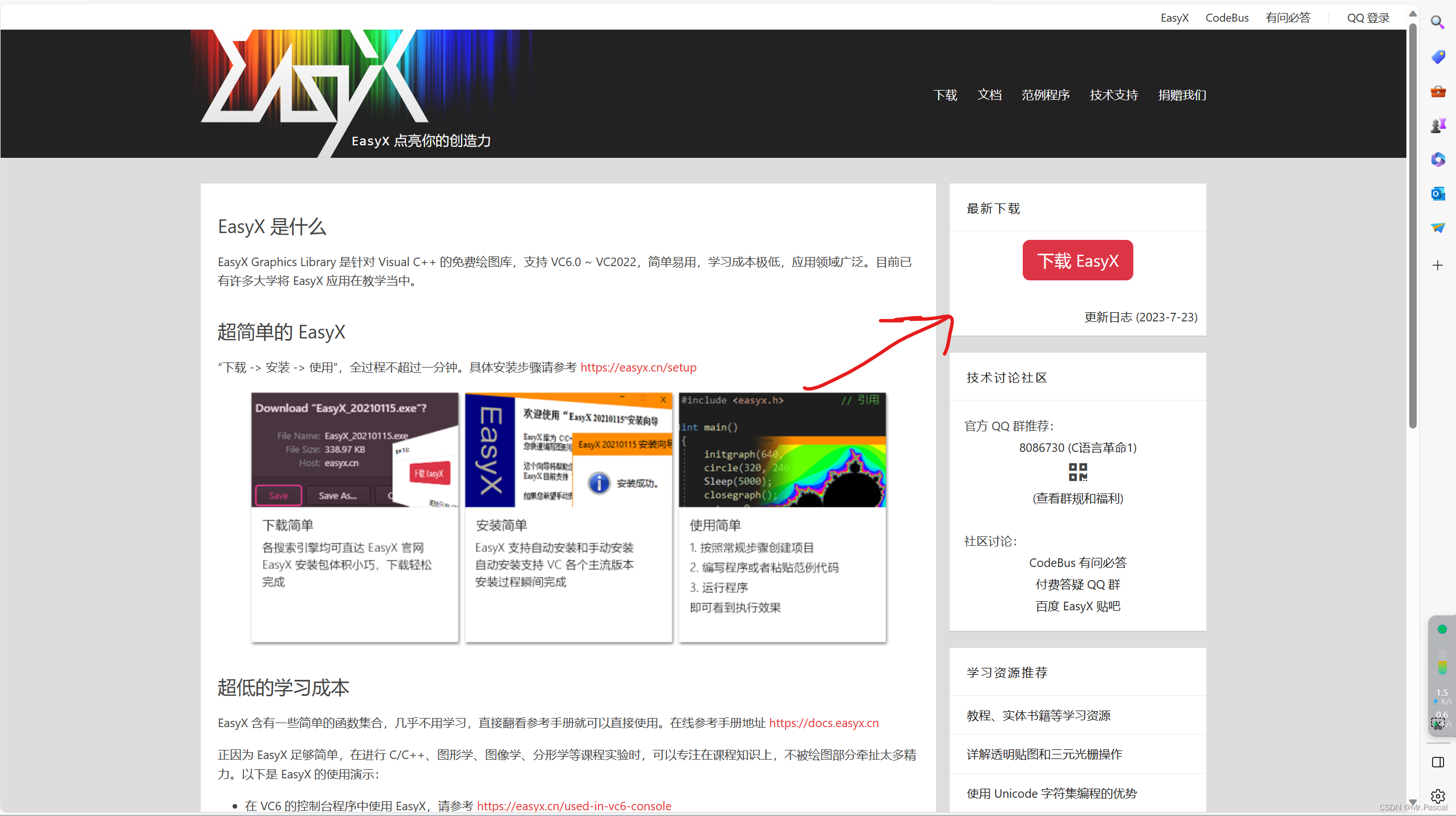The width and height of the screenshot is (1456, 816).
Task: Click the 超低的学习成本 heading
Action: click(283, 687)
